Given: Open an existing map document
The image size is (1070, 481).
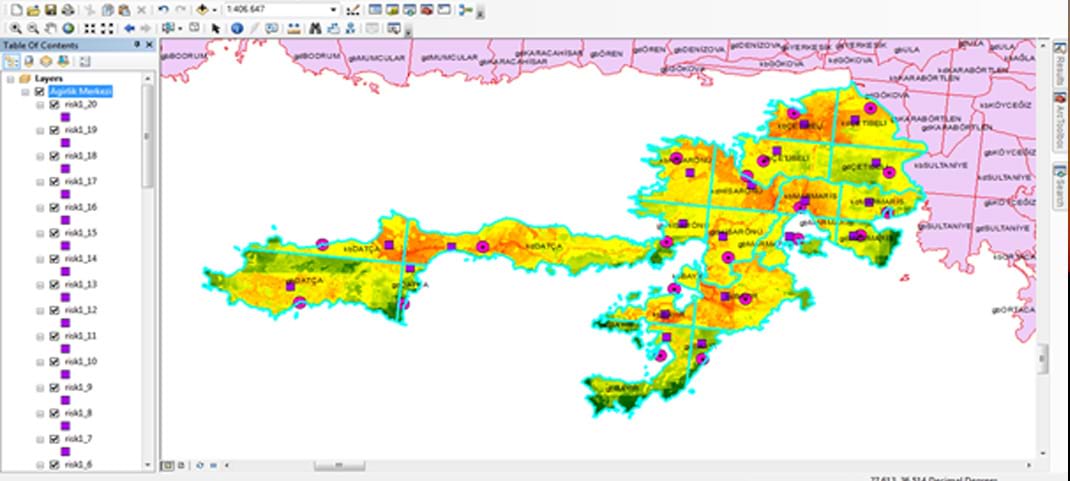Looking at the screenshot, I should (x=33, y=10).
